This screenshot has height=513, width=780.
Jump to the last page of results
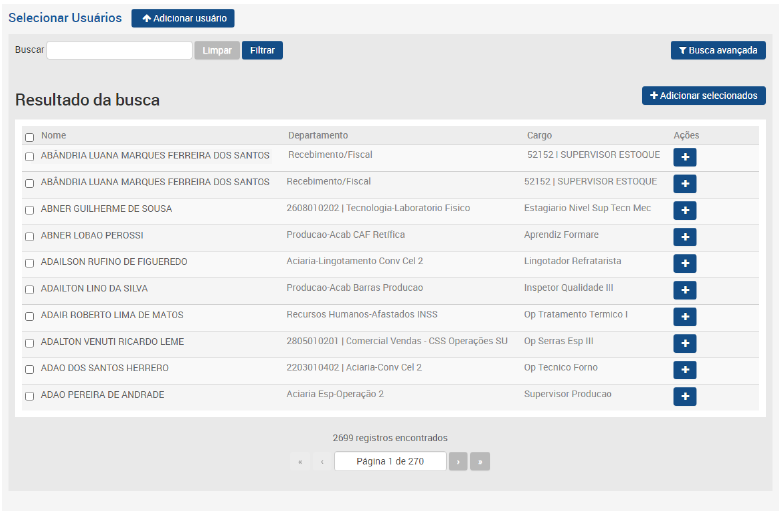481,462
